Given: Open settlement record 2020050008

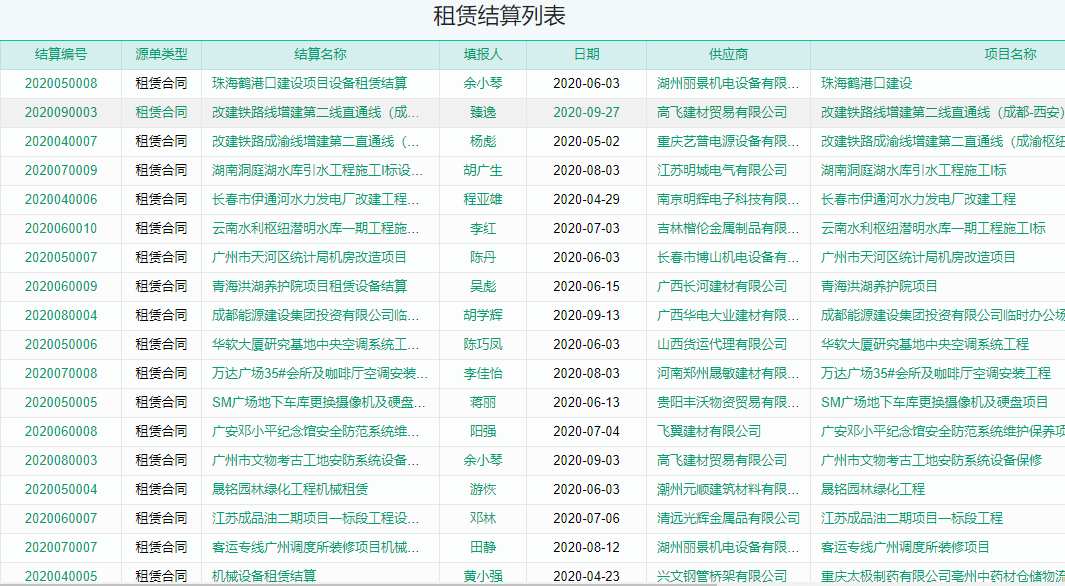Looking at the screenshot, I should click(61, 84).
